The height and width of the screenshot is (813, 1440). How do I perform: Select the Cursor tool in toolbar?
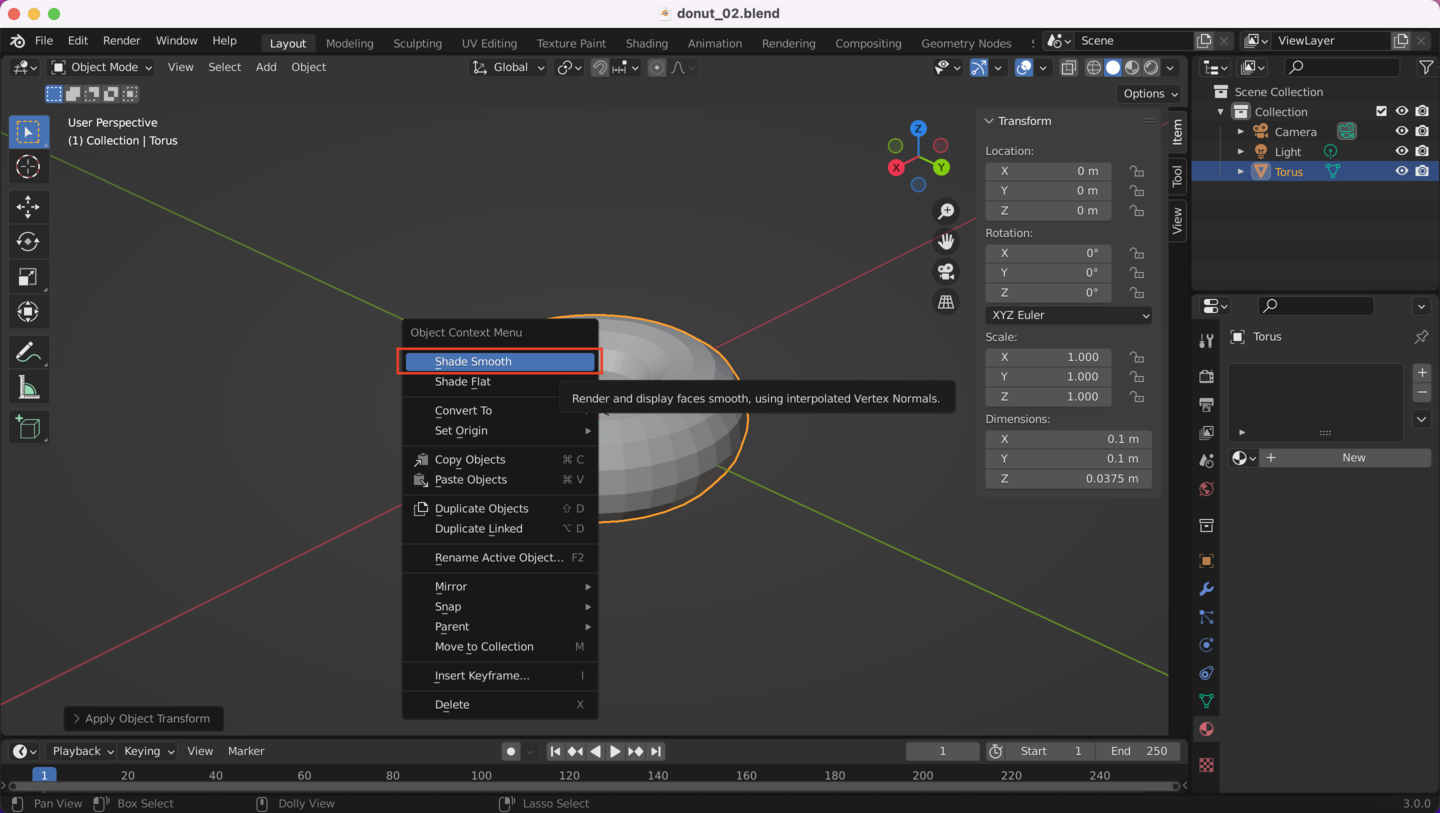click(28, 167)
